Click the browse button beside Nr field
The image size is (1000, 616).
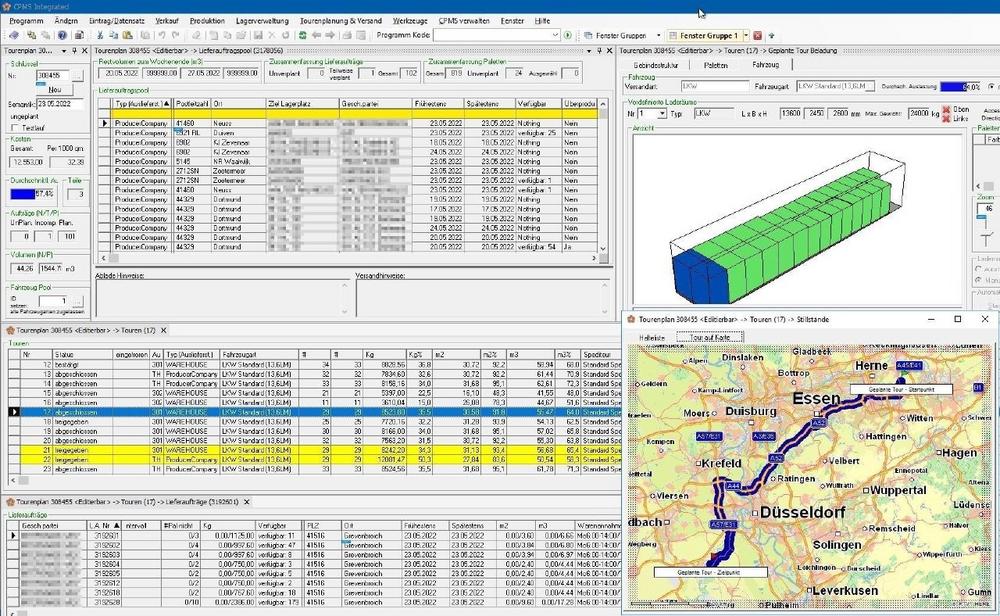(x=75, y=75)
